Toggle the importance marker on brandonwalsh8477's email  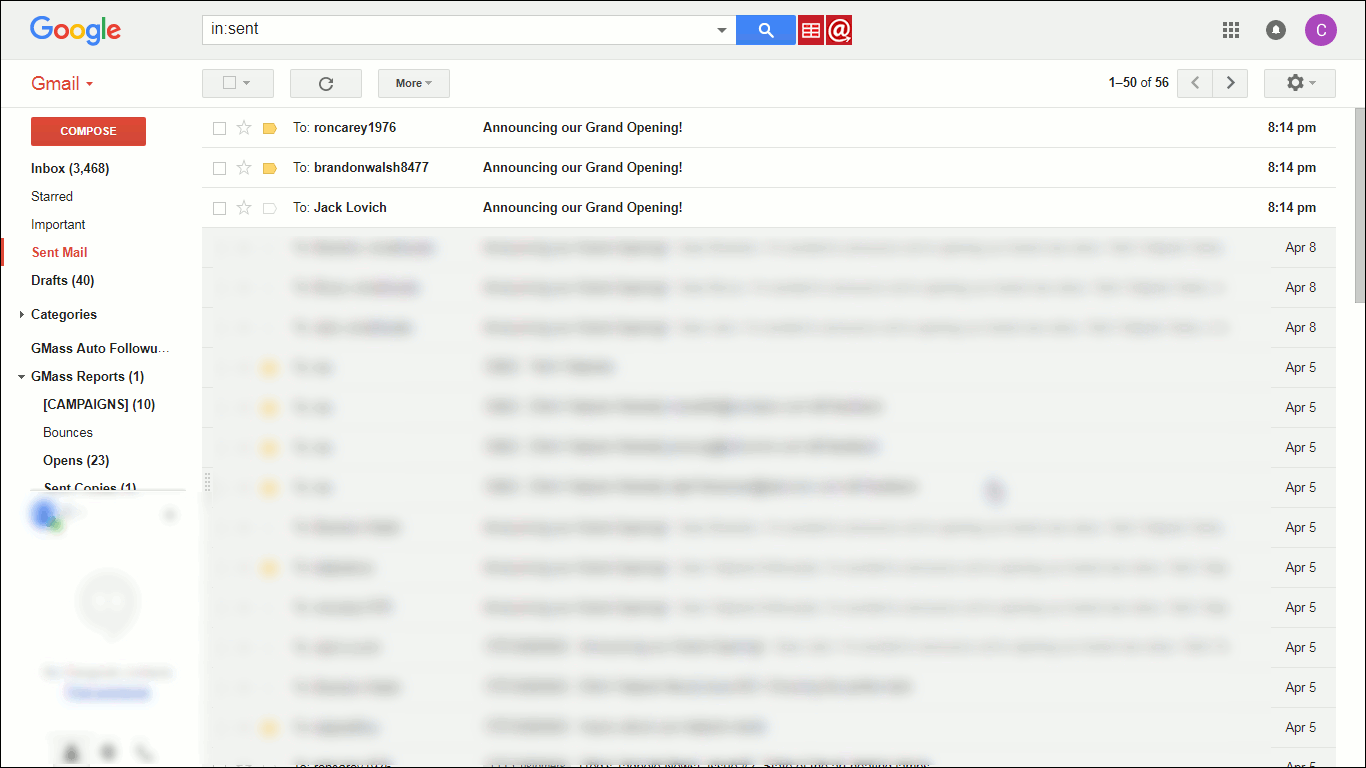coord(268,167)
